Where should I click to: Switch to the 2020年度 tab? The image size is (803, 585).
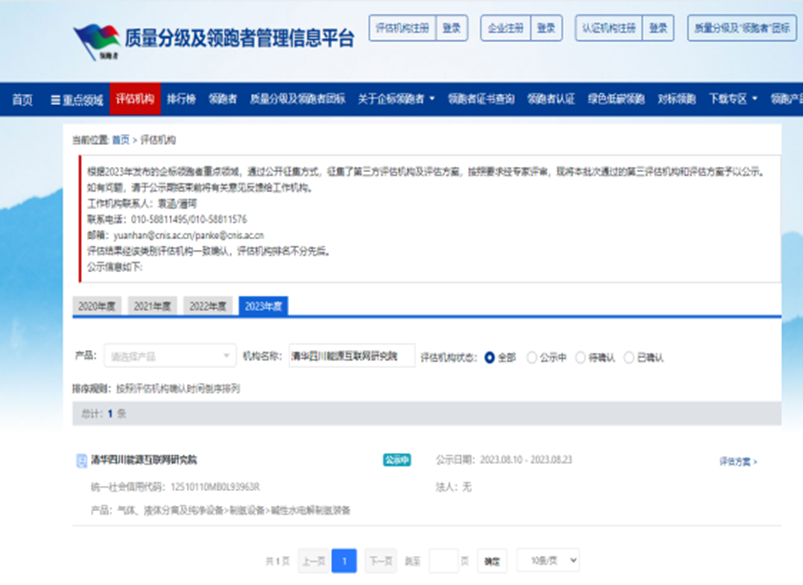click(x=97, y=306)
